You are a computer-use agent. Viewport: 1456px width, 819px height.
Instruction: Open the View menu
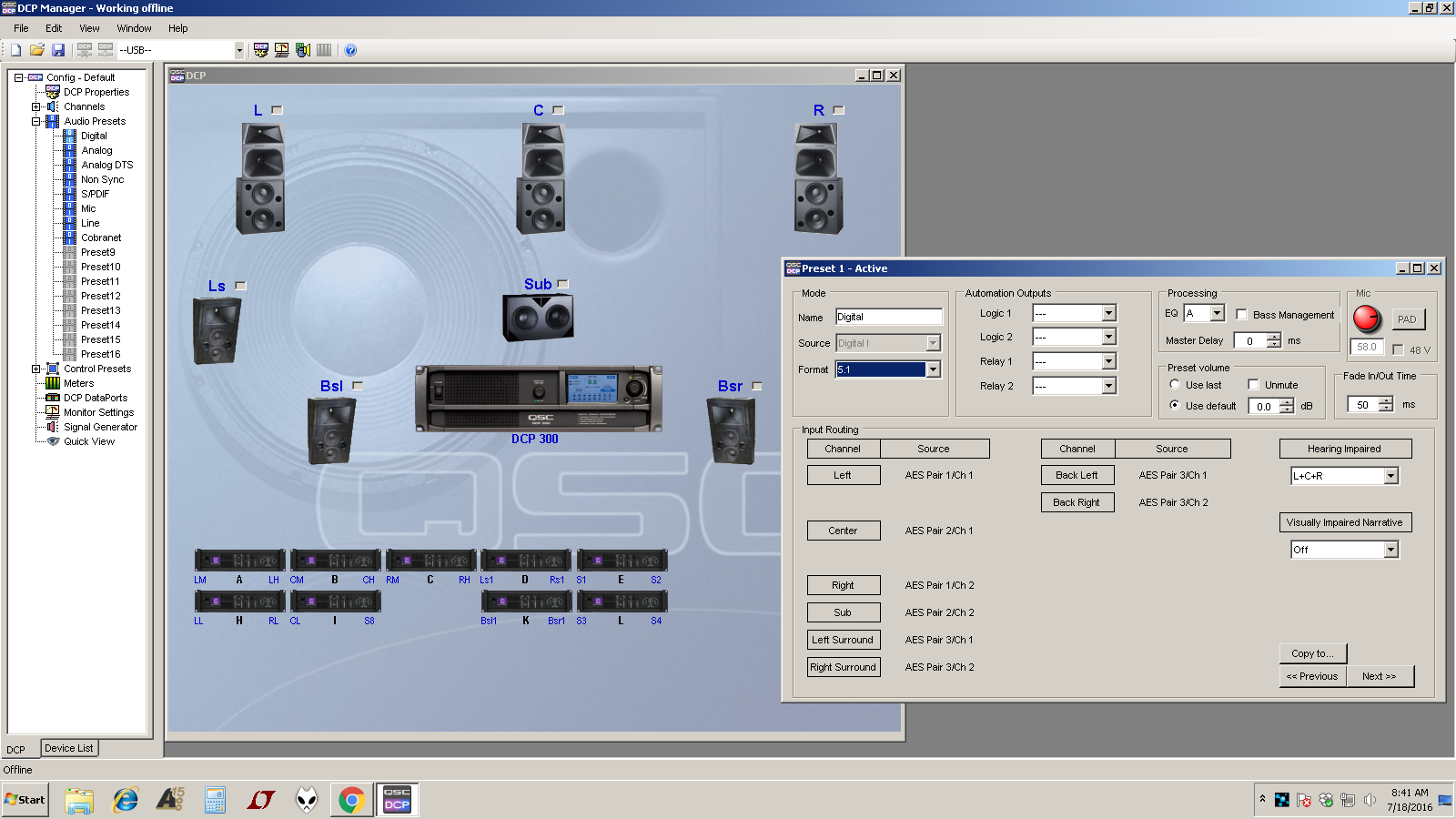(x=89, y=28)
